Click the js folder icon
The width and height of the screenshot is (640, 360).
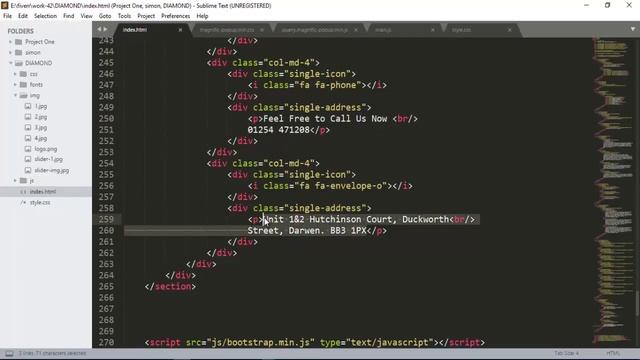click(x=23, y=180)
